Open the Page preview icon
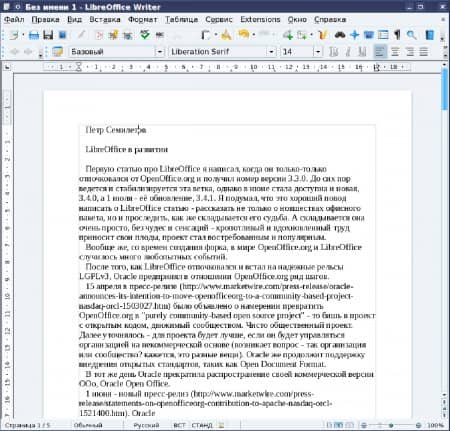This screenshot has height=431, width=450. point(128,35)
